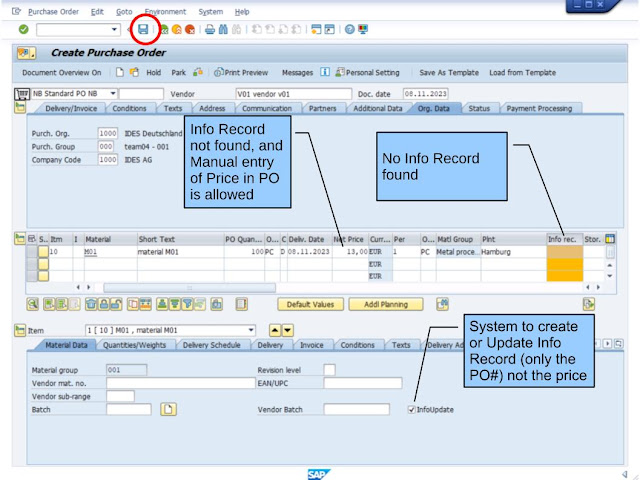Click the sort ascending icon in item toolbar
The height and width of the screenshot is (480, 640).
tap(162, 304)
